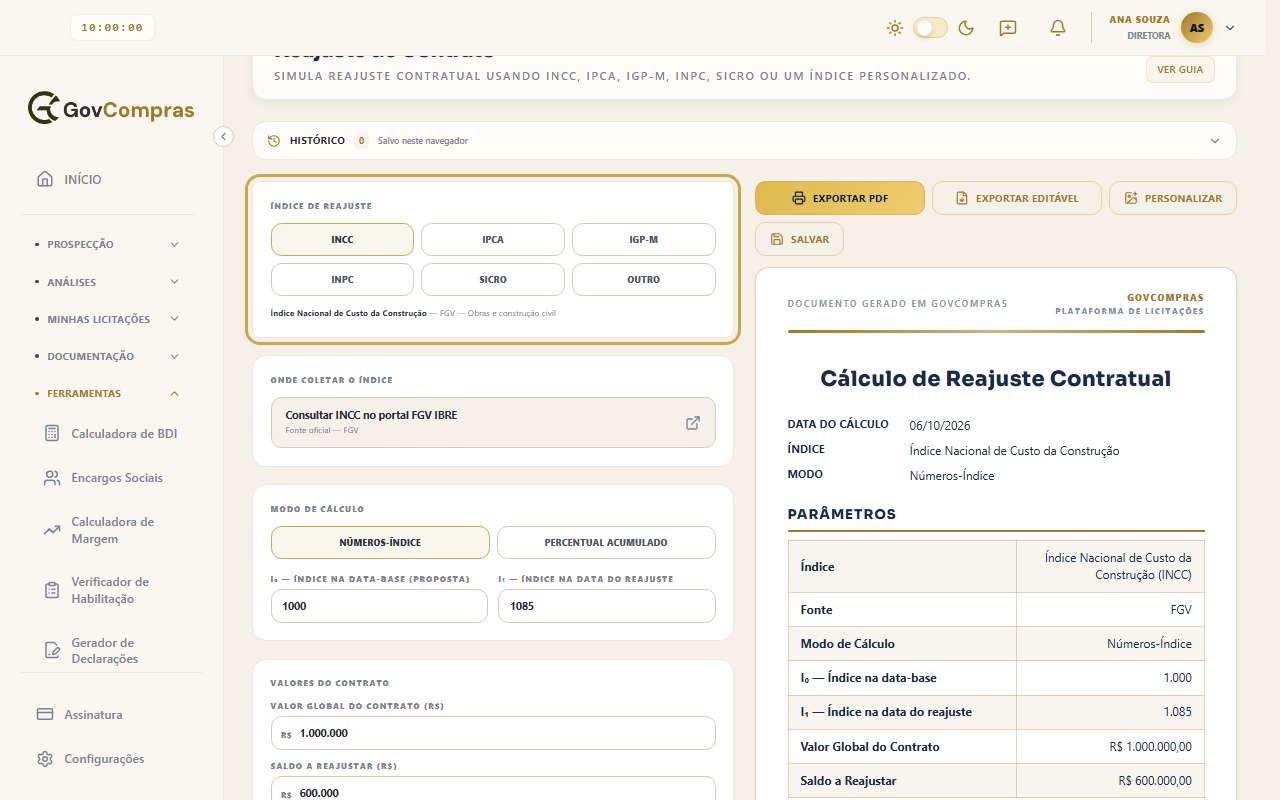Select the IGP-M index option

[644, 240]
